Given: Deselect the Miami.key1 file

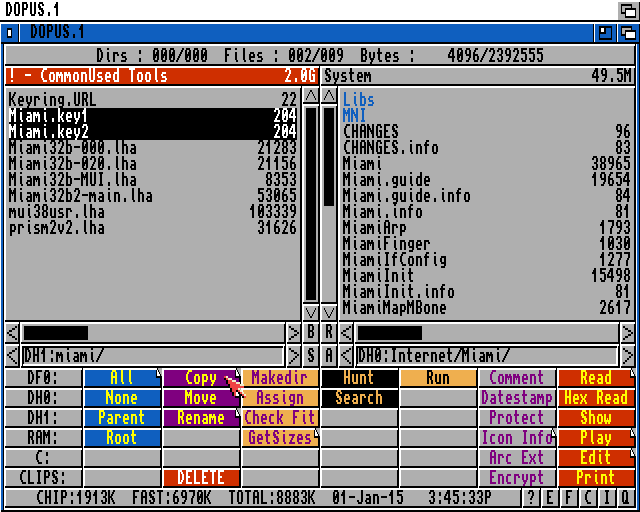Looking at the screenshot, I should point(153,116).
